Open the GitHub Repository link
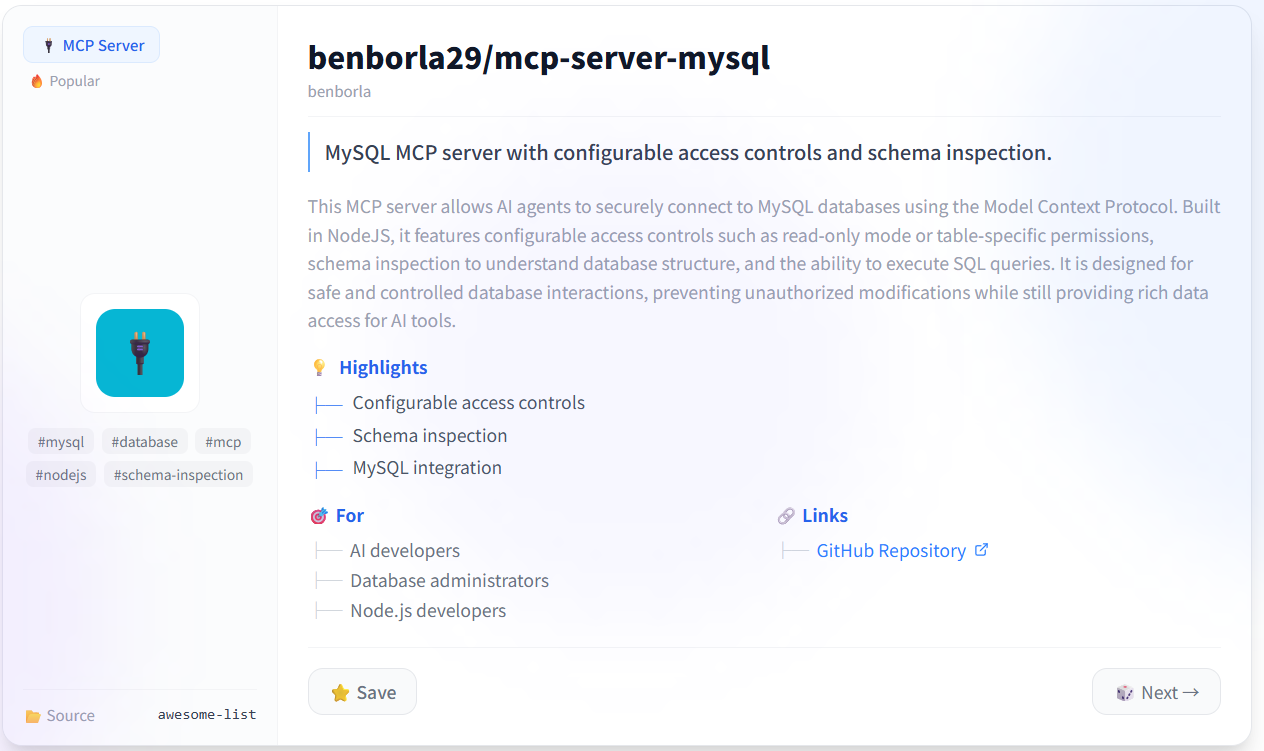1264x751 pixels. 891,551
